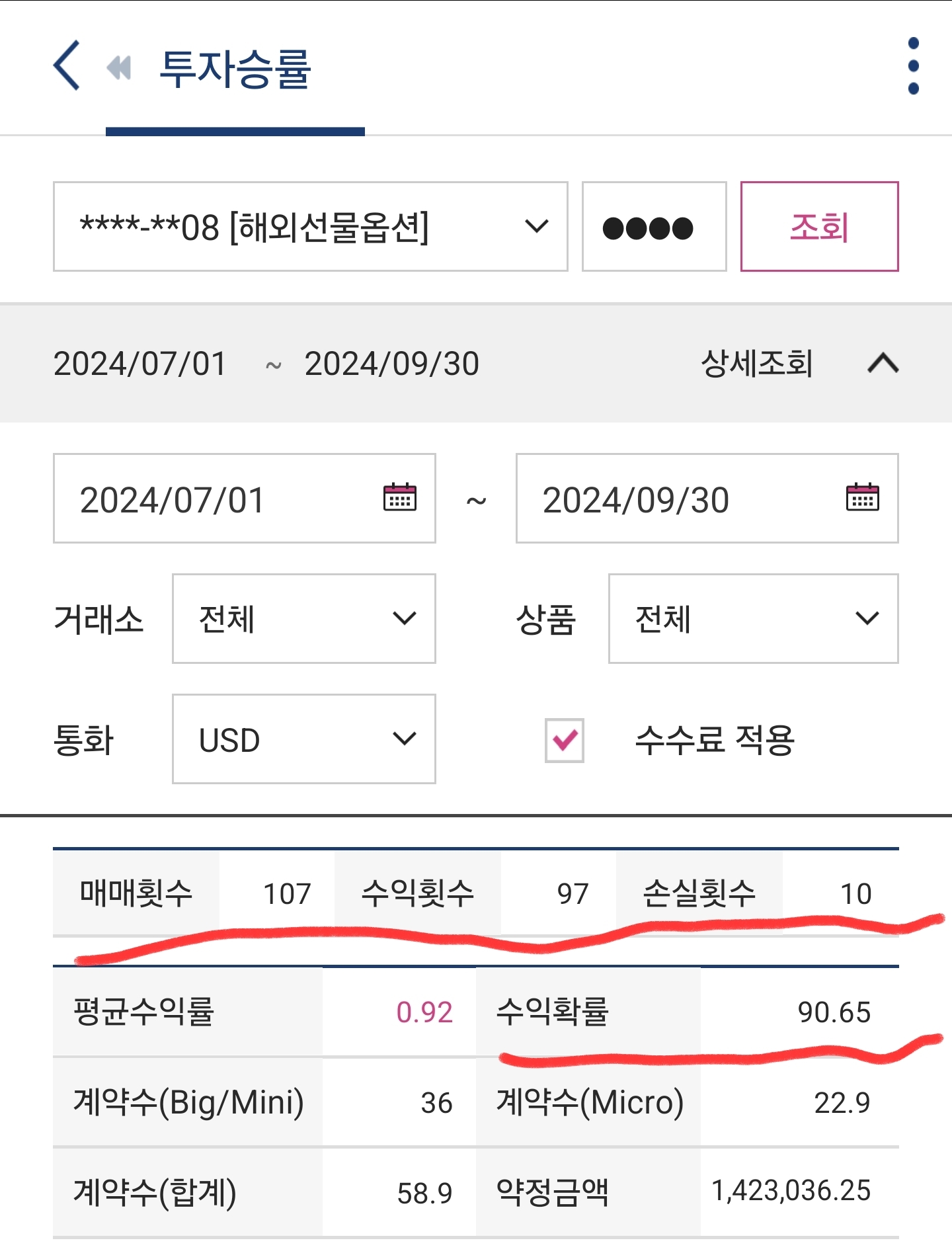Tap the 수익확률 value 90.65 cell
Screen dimensions: 952x1259
point(799,1012)
